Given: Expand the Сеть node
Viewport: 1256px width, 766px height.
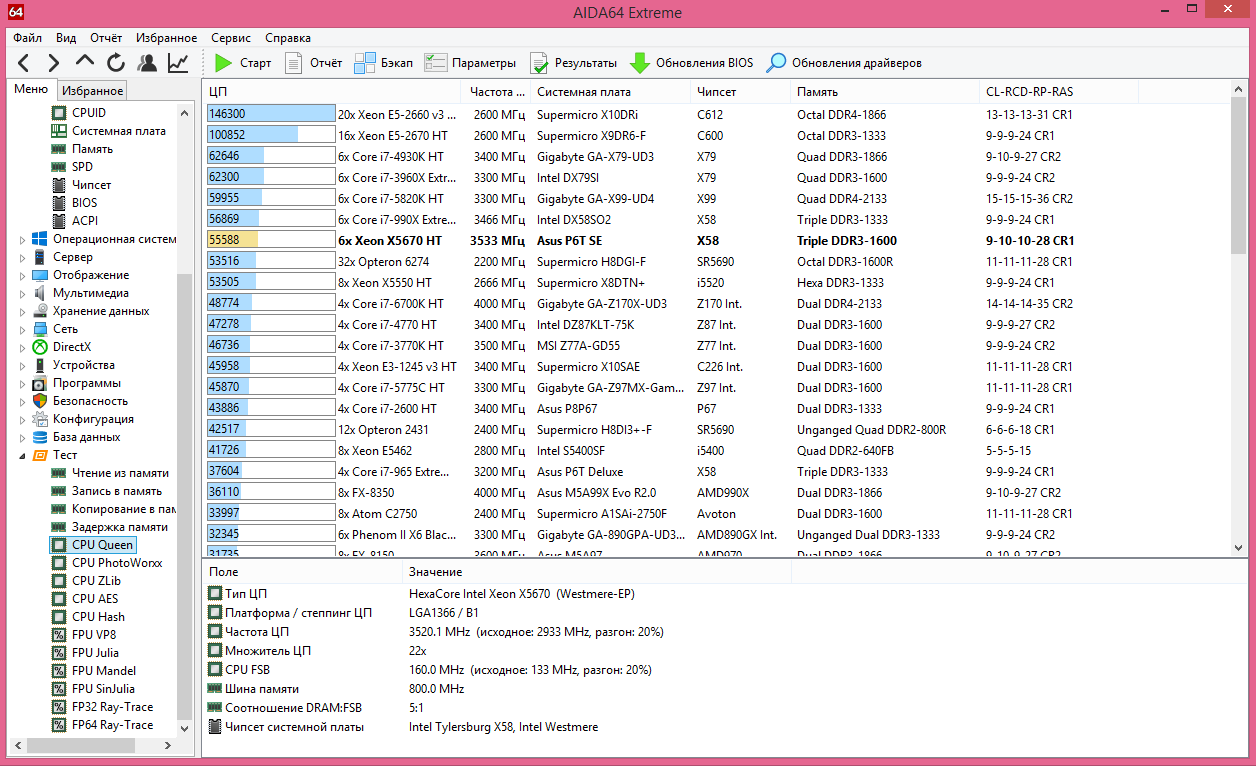Looking at the screenshot, I should (23, 329).
